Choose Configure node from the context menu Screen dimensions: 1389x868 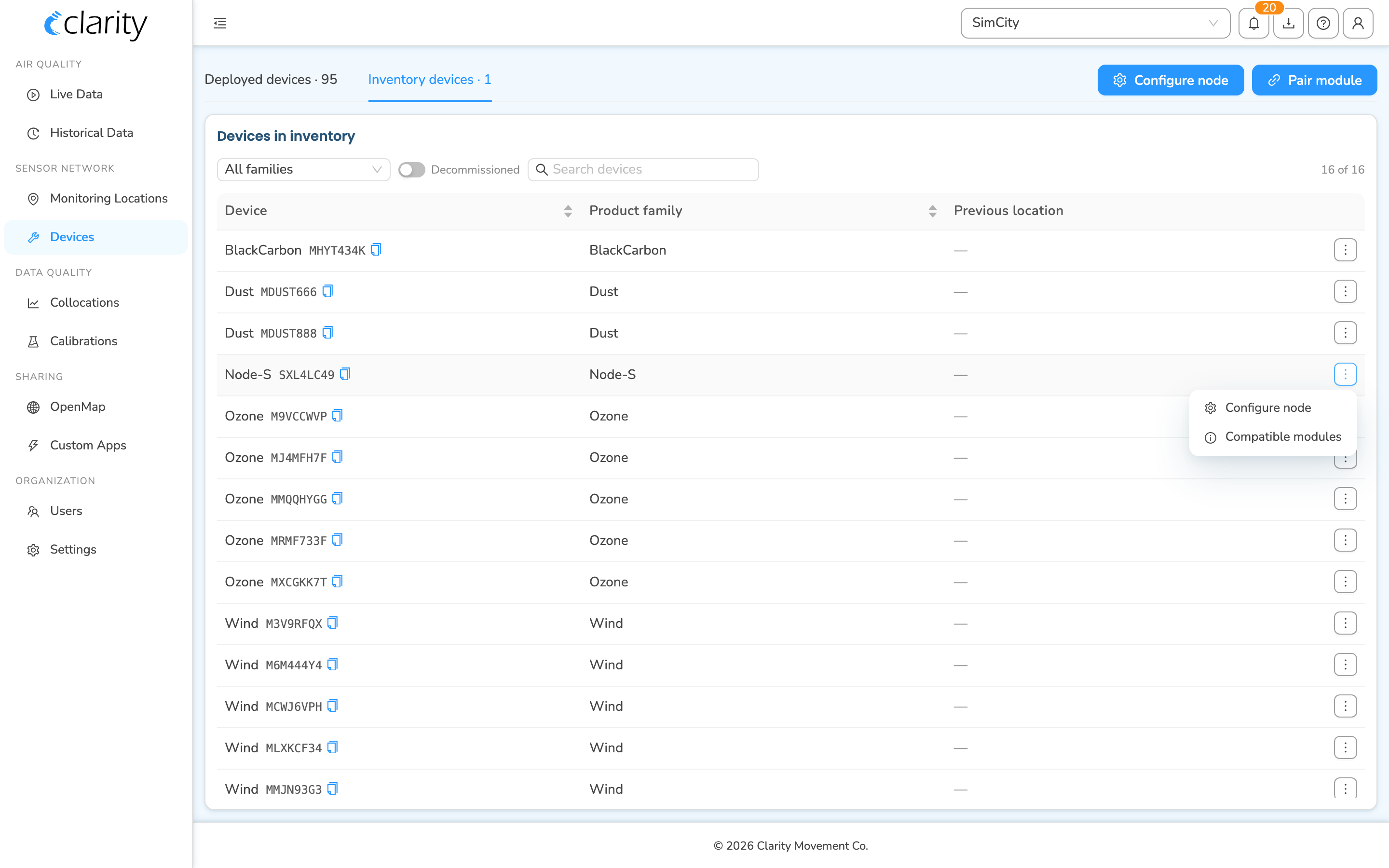[x=1272, y=407]
